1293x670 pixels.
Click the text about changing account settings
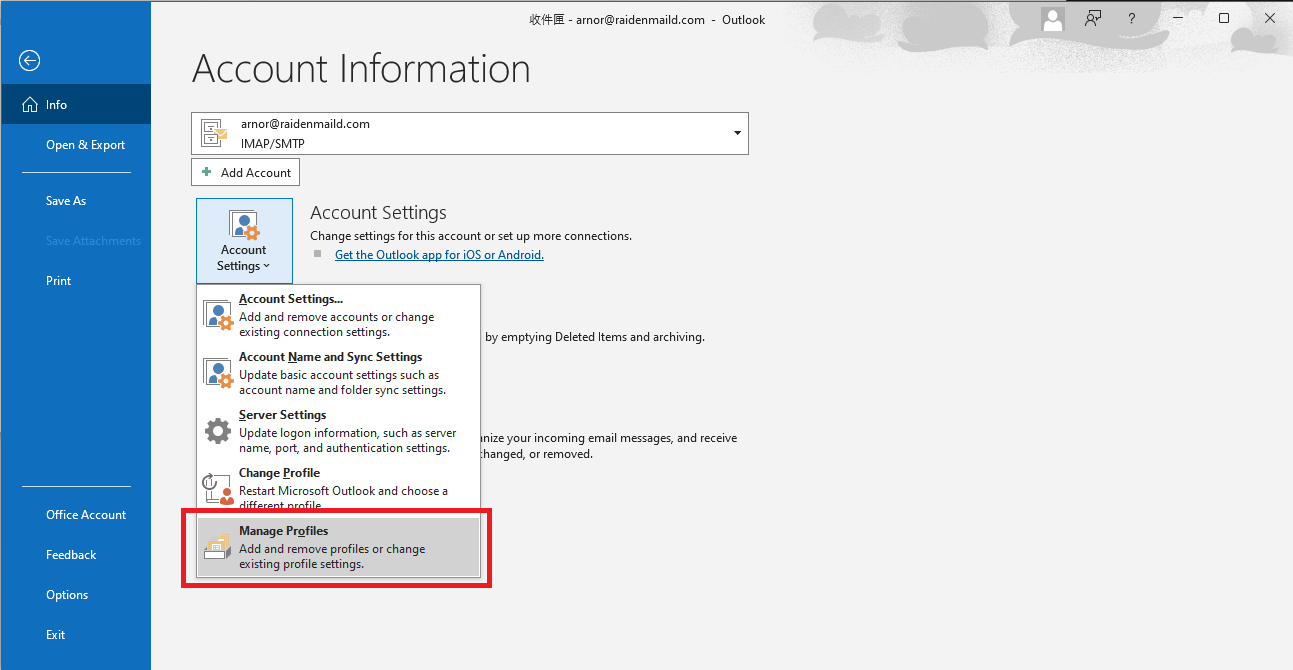[x=471, y=236]
